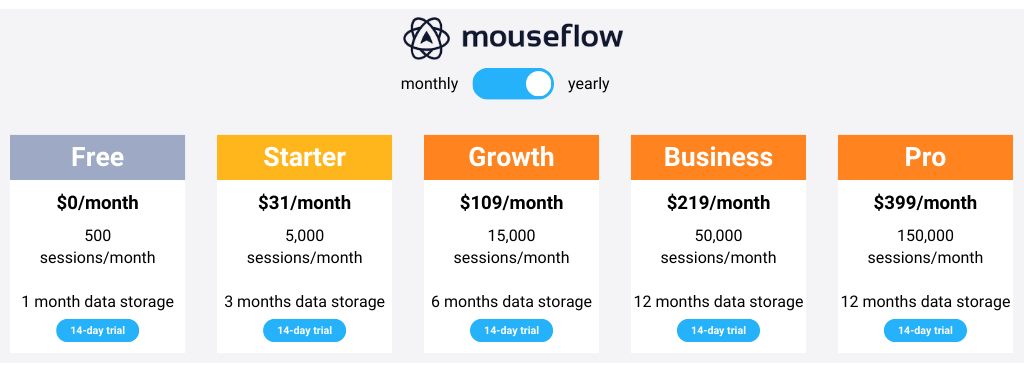Click the $31/month Starter price
The image size is (1024, 366).
[304, 203]
